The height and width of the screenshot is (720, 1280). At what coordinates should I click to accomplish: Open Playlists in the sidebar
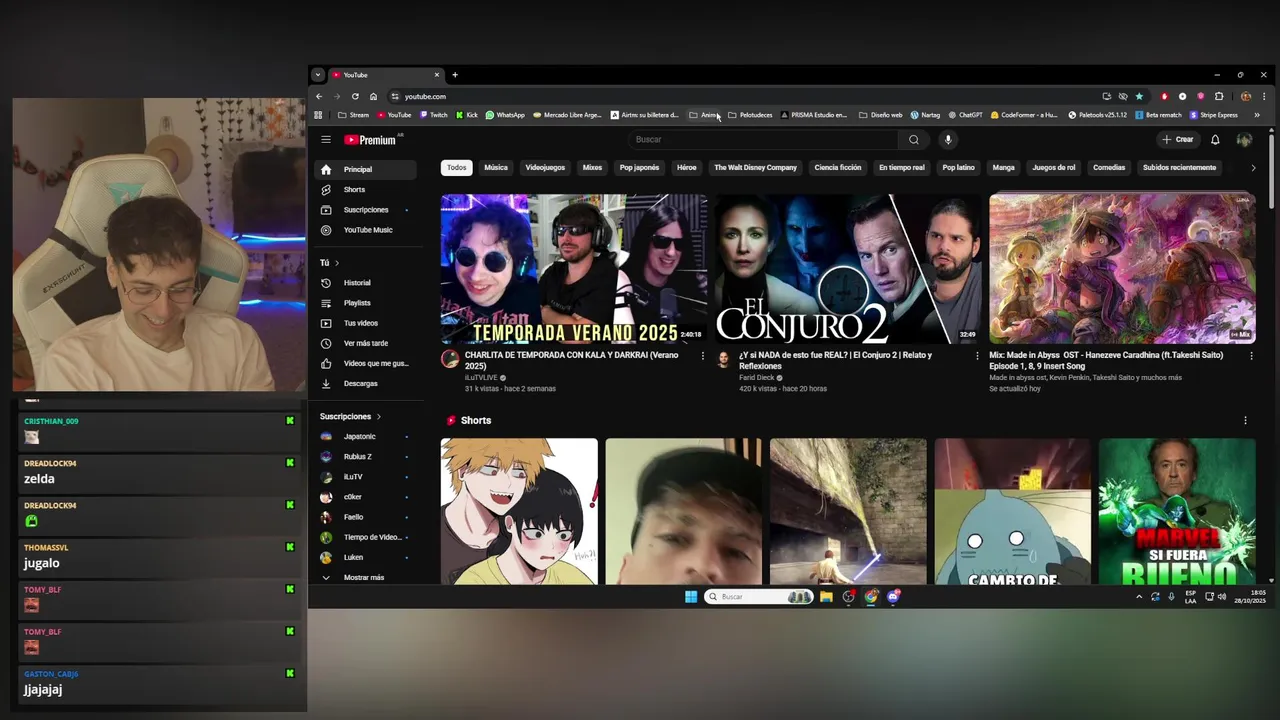(364, 303)
